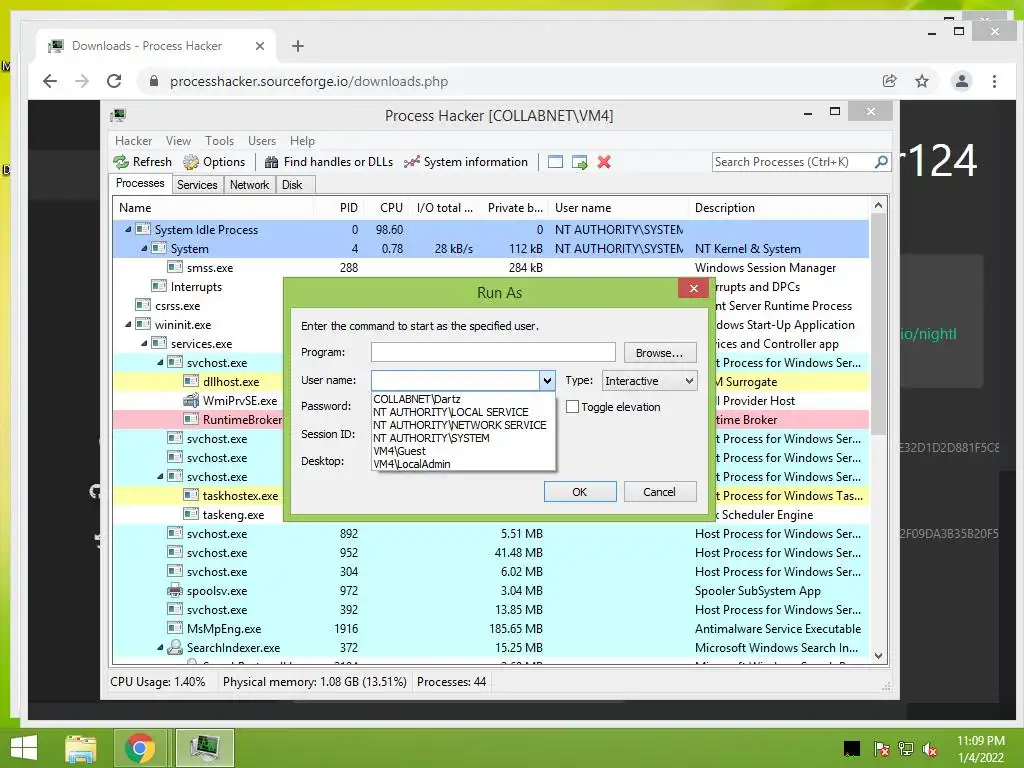This screenshot has width=1024, height=768.
Task: Click the Process Hacker title bar icon
Action: click(118, 116)
